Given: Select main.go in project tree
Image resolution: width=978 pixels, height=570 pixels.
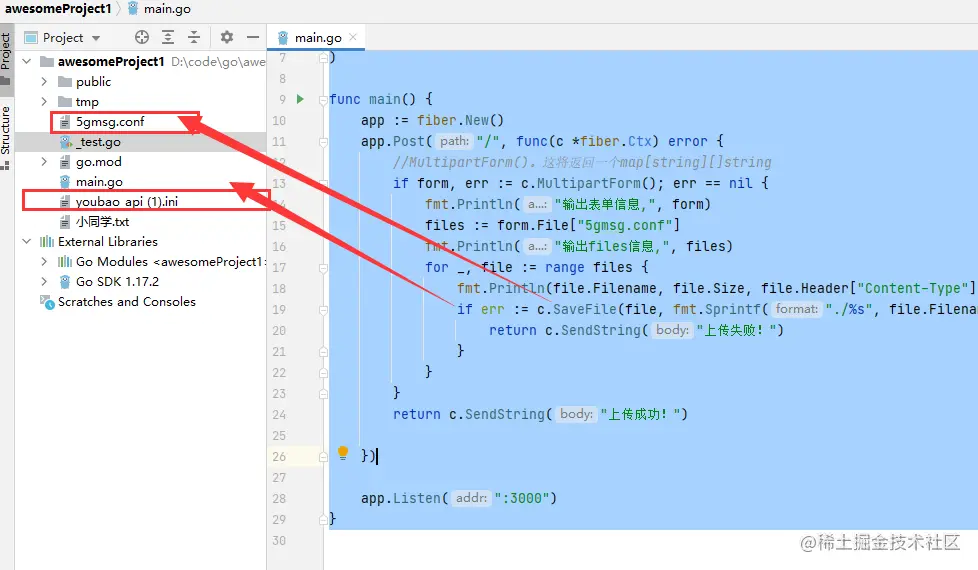Looking at the screenshot, I should [x=99, y=181].
